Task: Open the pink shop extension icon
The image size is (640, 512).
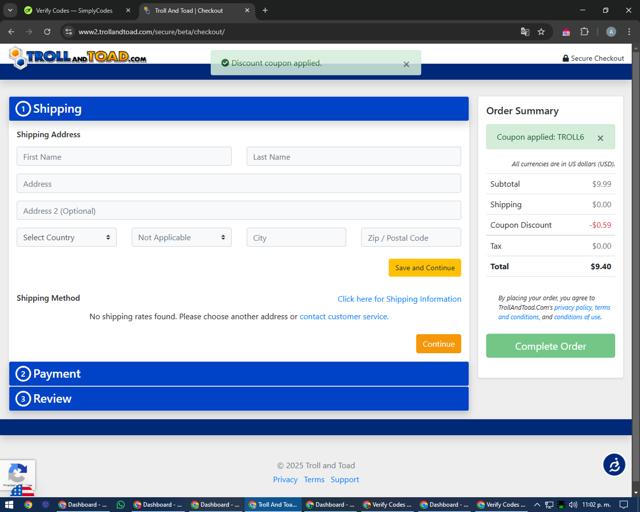Action: (566, 32)
